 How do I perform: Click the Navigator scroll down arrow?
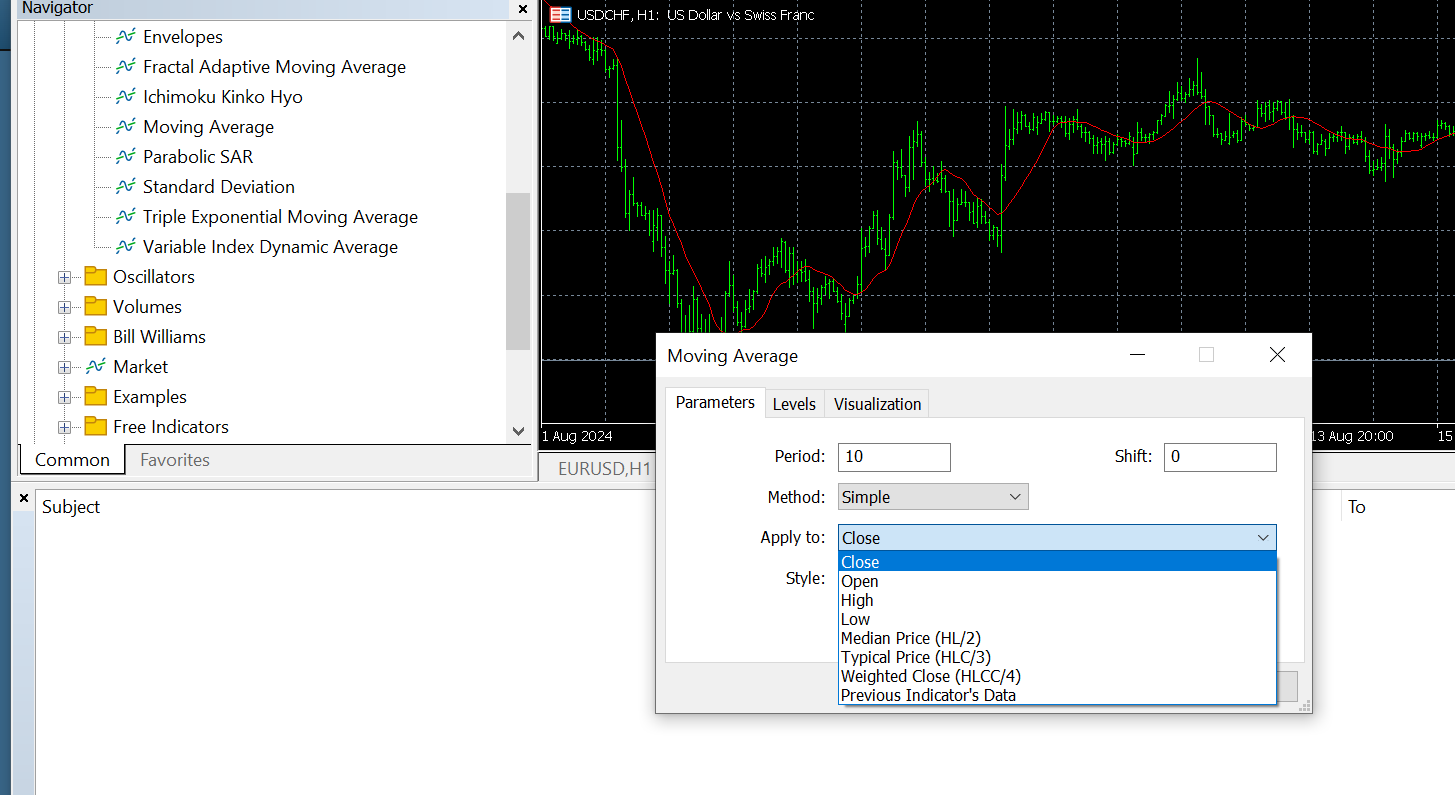click(x=518, y=431)
